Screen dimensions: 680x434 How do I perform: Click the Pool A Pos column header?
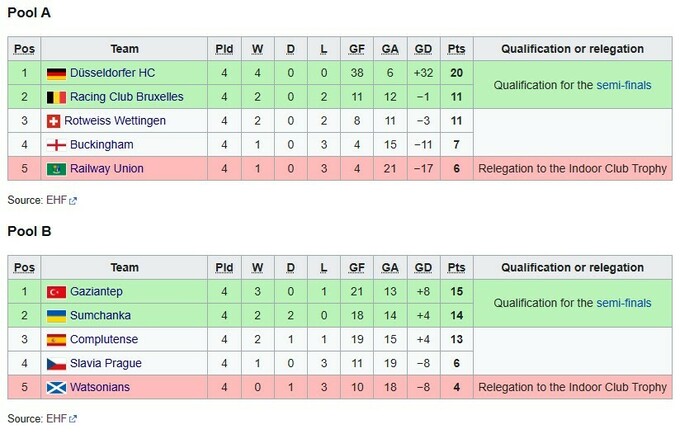(24, 49)
